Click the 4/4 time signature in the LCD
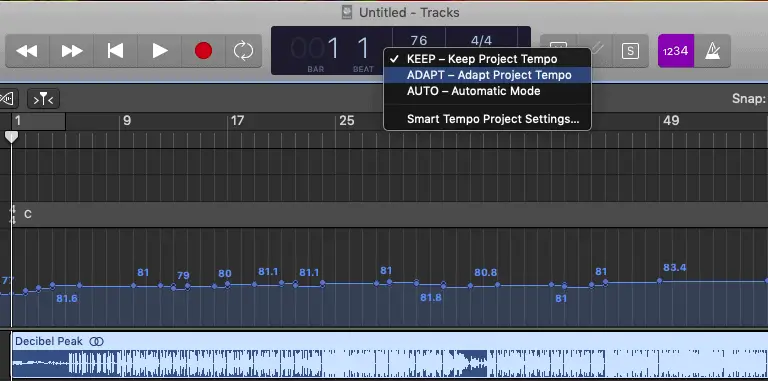The height and width of the screenshot is (381, 768). [x=481, y=40]
